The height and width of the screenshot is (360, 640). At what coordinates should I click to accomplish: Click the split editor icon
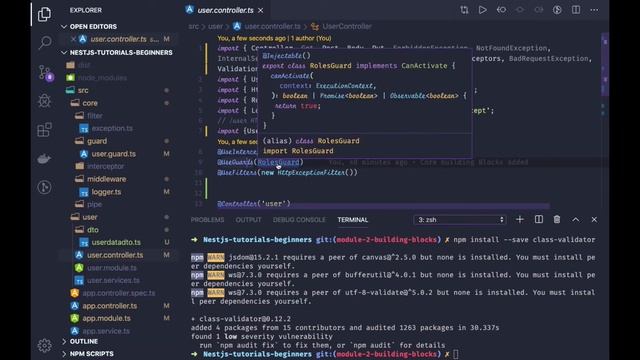coord(576,10)
